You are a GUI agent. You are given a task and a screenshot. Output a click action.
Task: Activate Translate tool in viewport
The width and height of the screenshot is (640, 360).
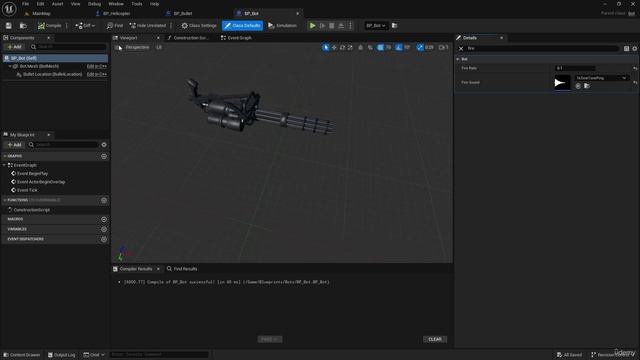point(334,47)
